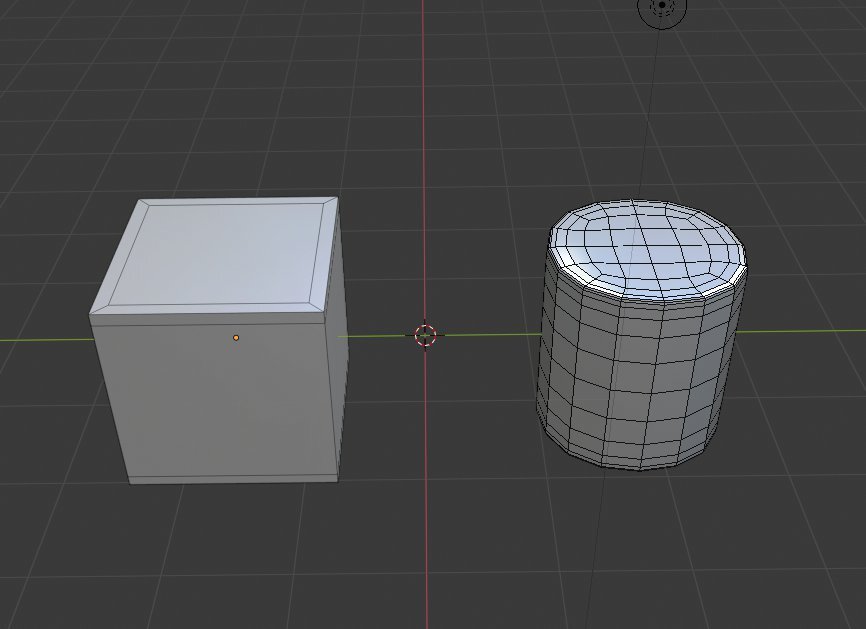Image resolution: width=866 pixels, height=629 pixels.
Task: Select the wireframe cylinder object
Action: click(x=642, y=335)
